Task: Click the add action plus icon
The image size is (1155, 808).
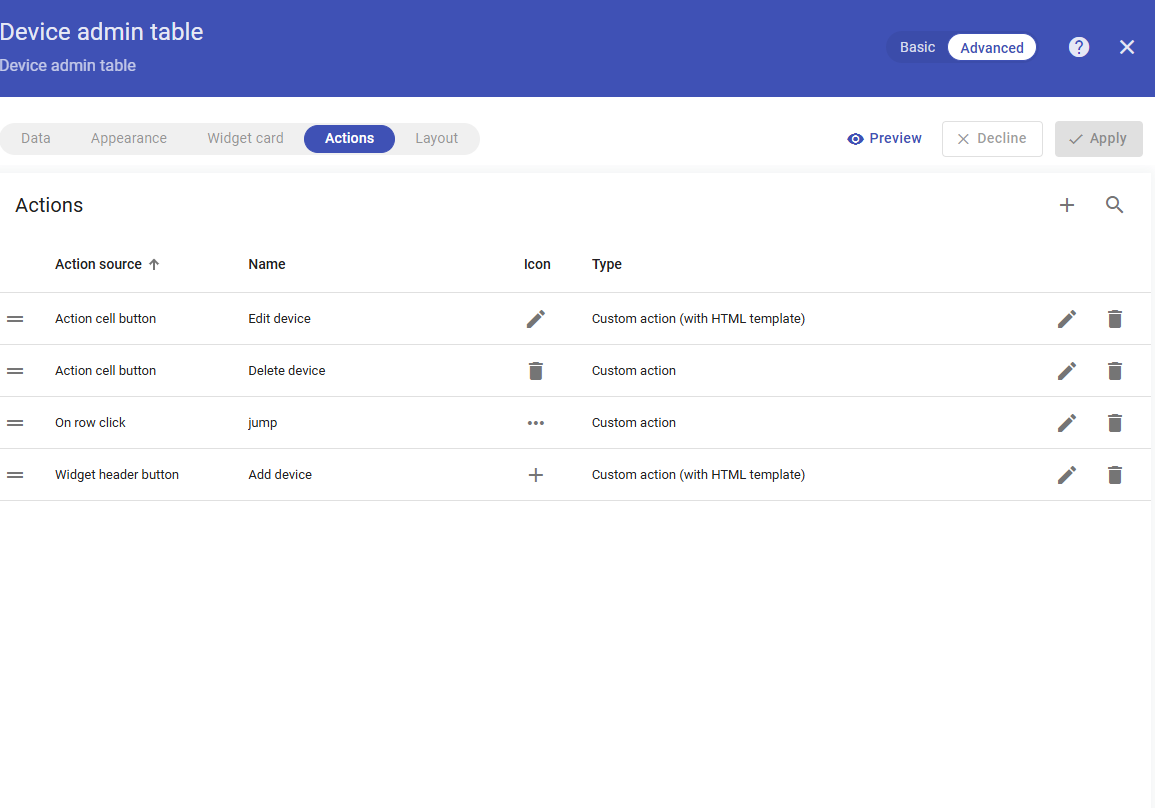Action: coord(1067,205)
